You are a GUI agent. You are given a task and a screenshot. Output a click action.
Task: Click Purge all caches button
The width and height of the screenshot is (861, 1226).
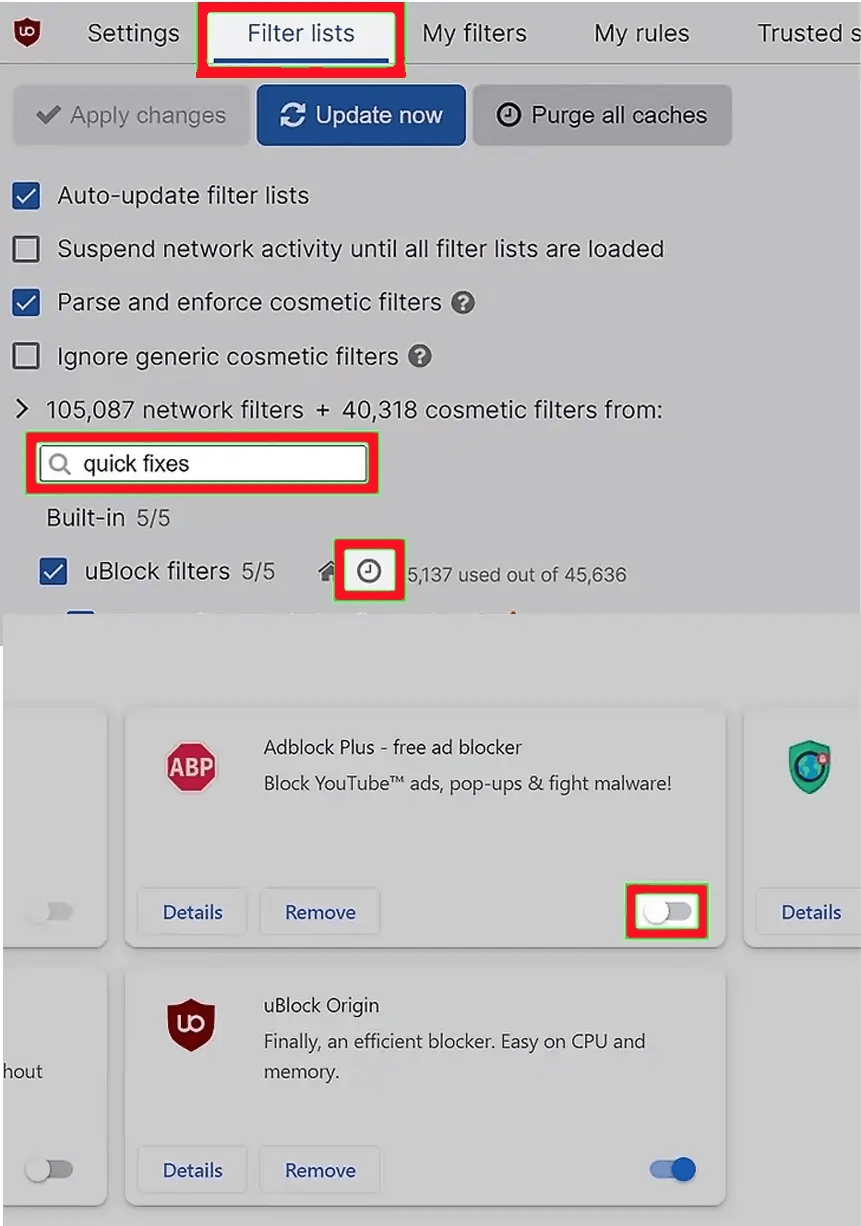point(601,115)
